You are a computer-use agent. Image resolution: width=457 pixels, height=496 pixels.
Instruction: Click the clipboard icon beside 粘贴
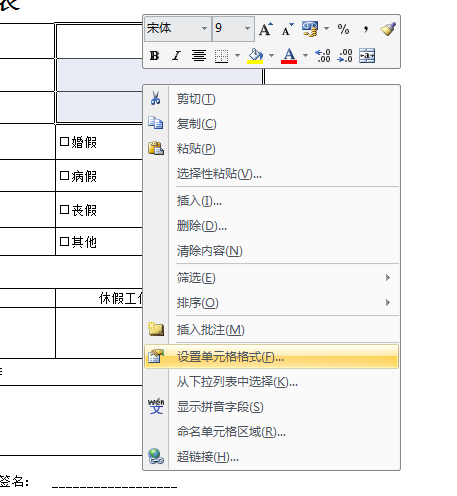tap(156, 148)
